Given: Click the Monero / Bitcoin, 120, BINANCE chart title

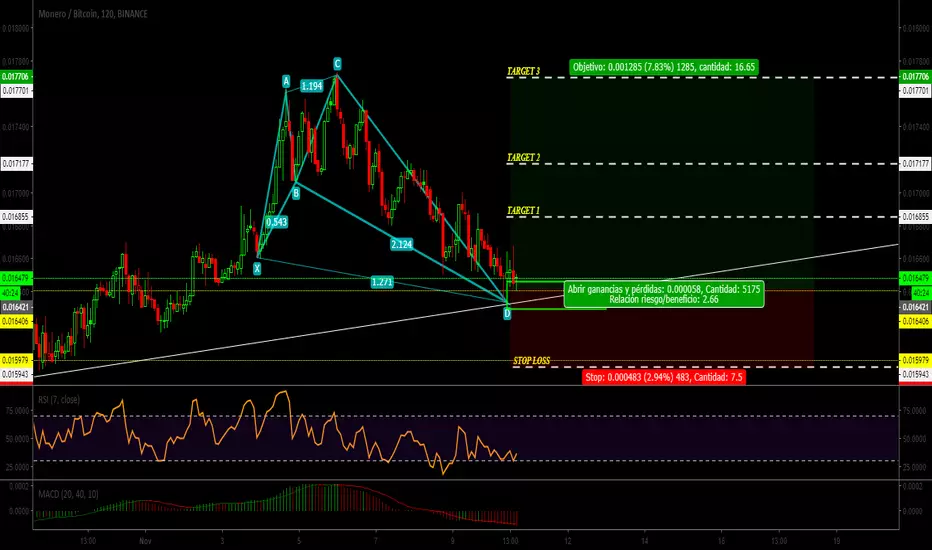Looking at the screenshot, I should (93, 14).
